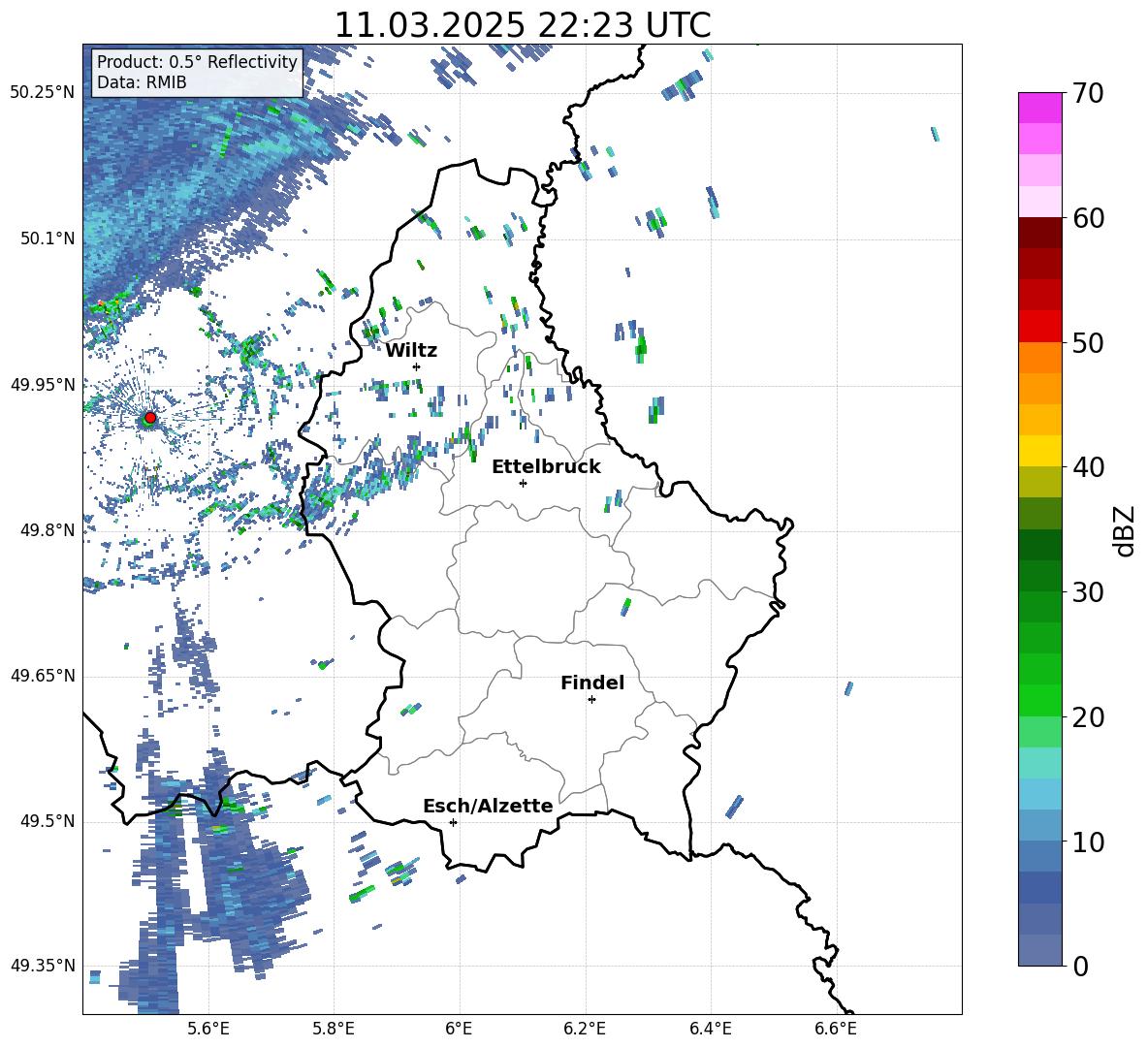The image size is (1148, 1048).
Task: Click the 49.65°N latitude label
Action: pyautogui.click(x=43, y=675)
